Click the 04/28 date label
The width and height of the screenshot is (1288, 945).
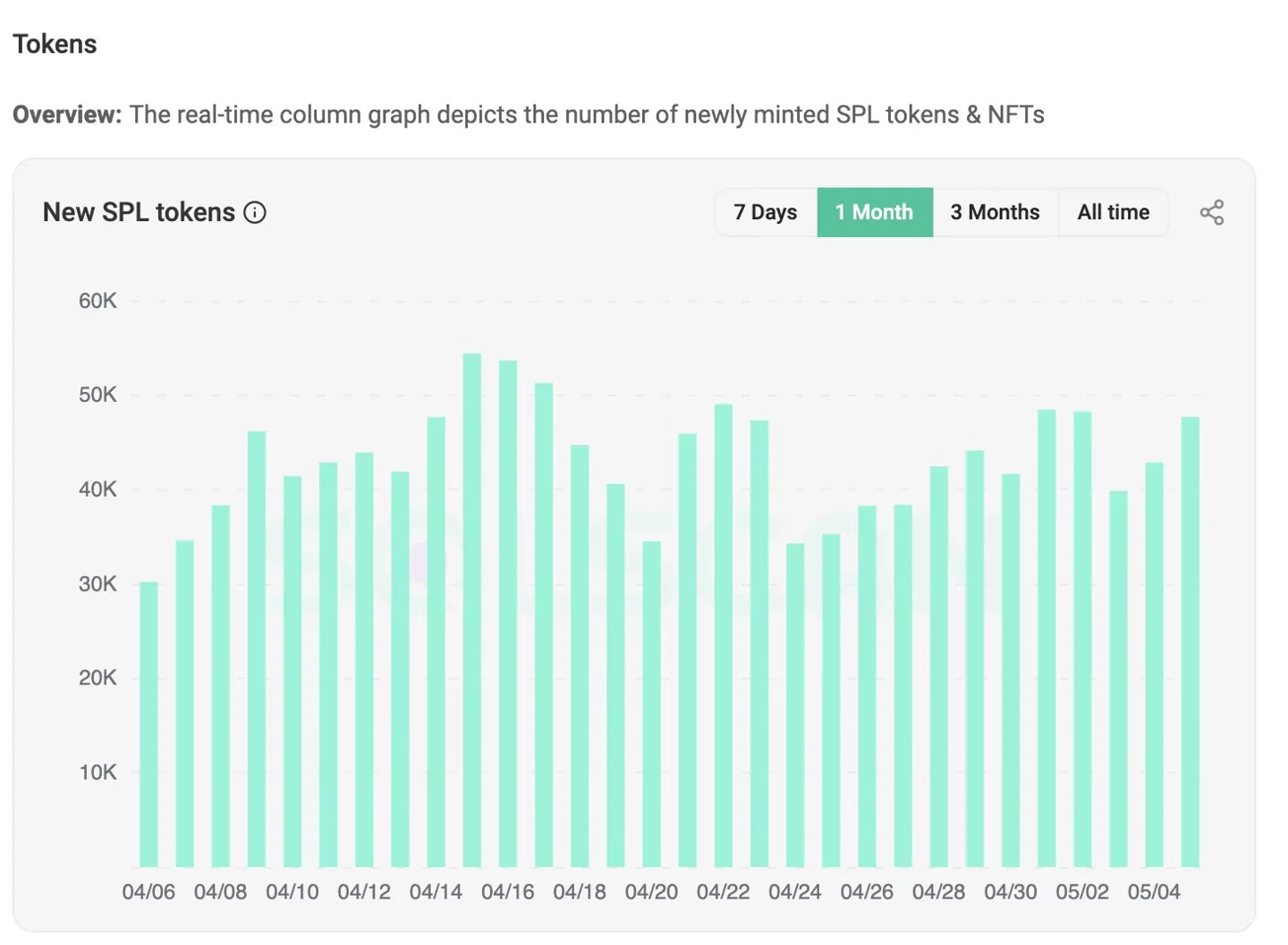coord(938,892)
